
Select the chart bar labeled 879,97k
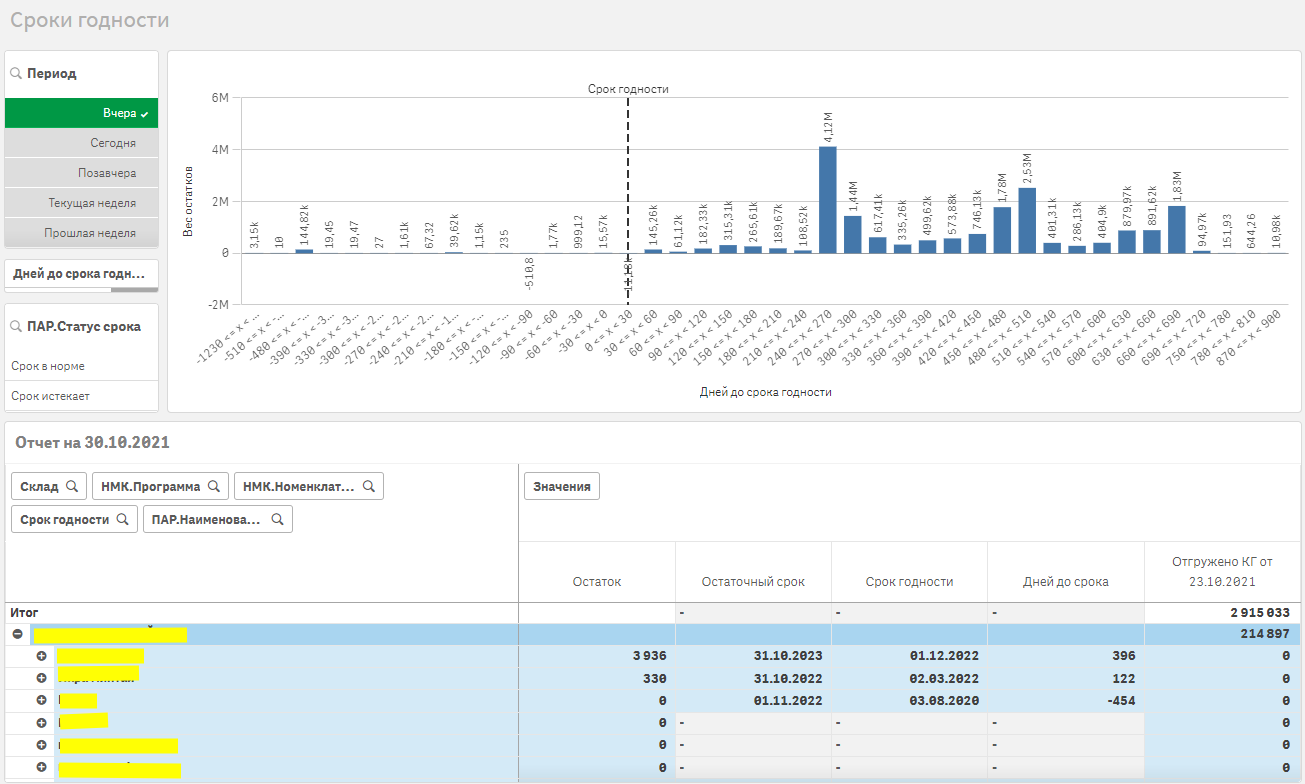click(x=1127, y=242)
